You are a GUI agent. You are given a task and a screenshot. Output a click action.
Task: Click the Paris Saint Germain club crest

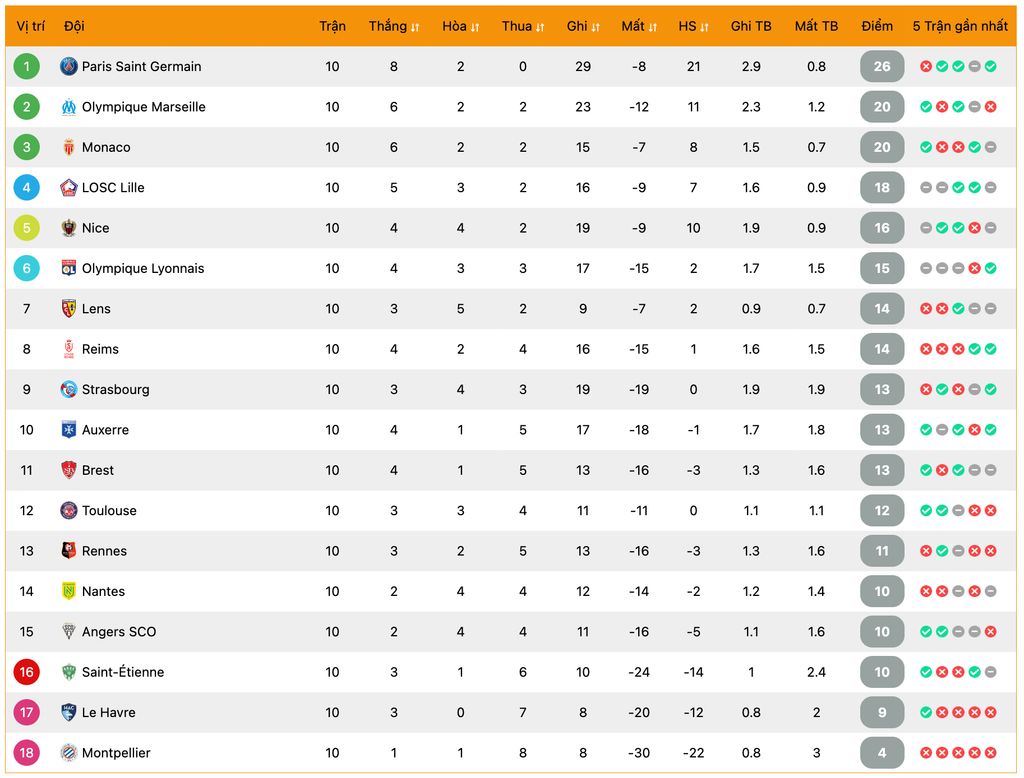tap(69, 66)
